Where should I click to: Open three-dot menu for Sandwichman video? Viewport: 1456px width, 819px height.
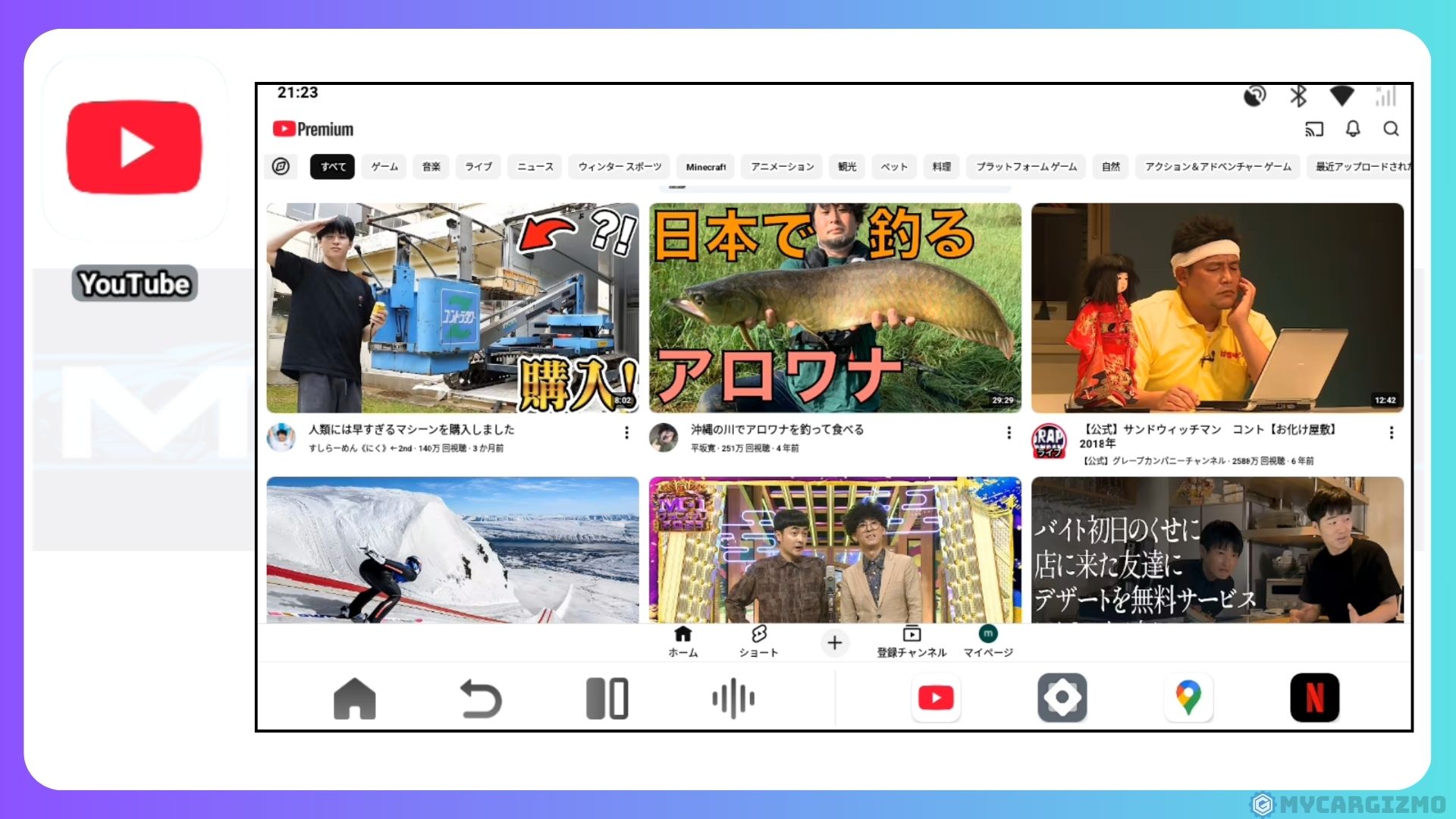tap(1391, 432)
